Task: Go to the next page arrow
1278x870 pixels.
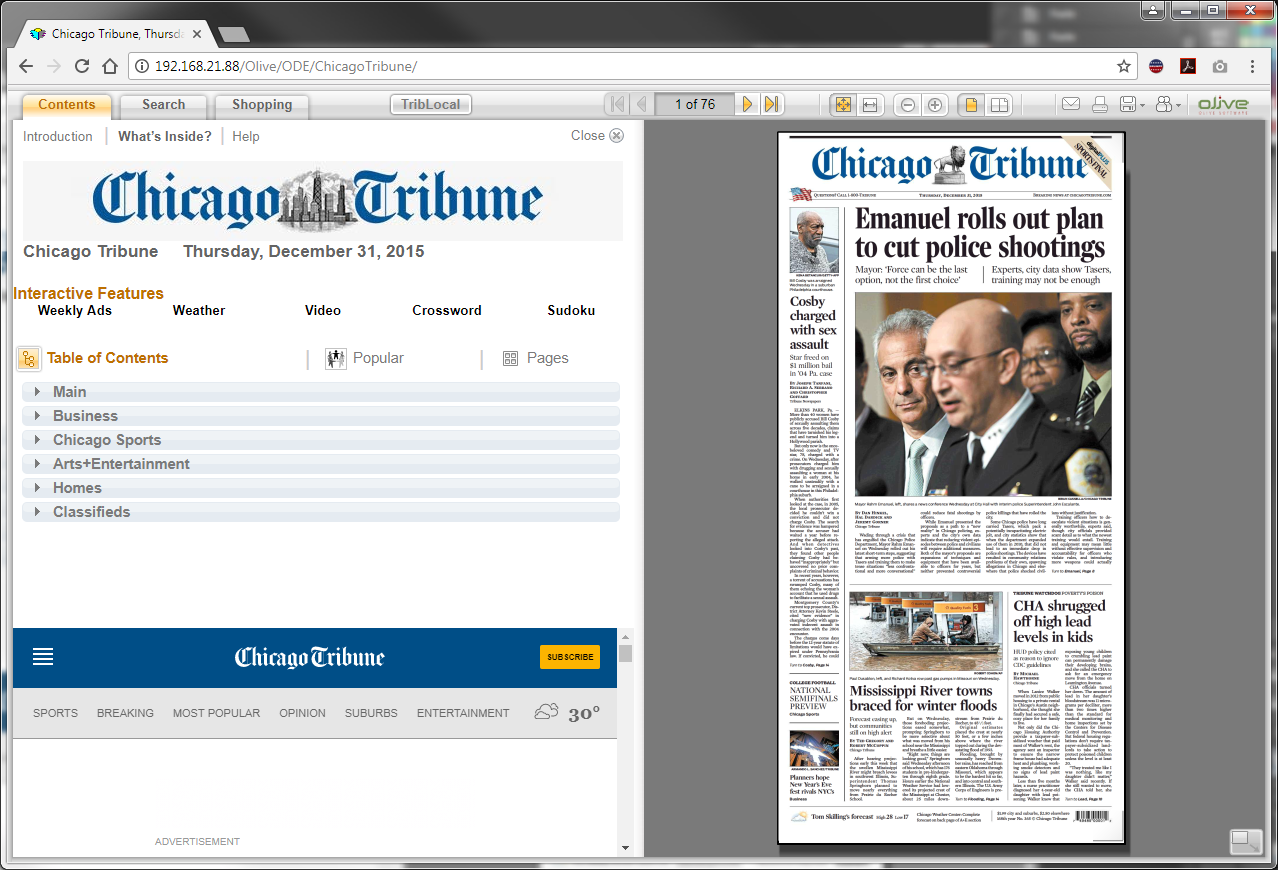Action: pos(747,105)
